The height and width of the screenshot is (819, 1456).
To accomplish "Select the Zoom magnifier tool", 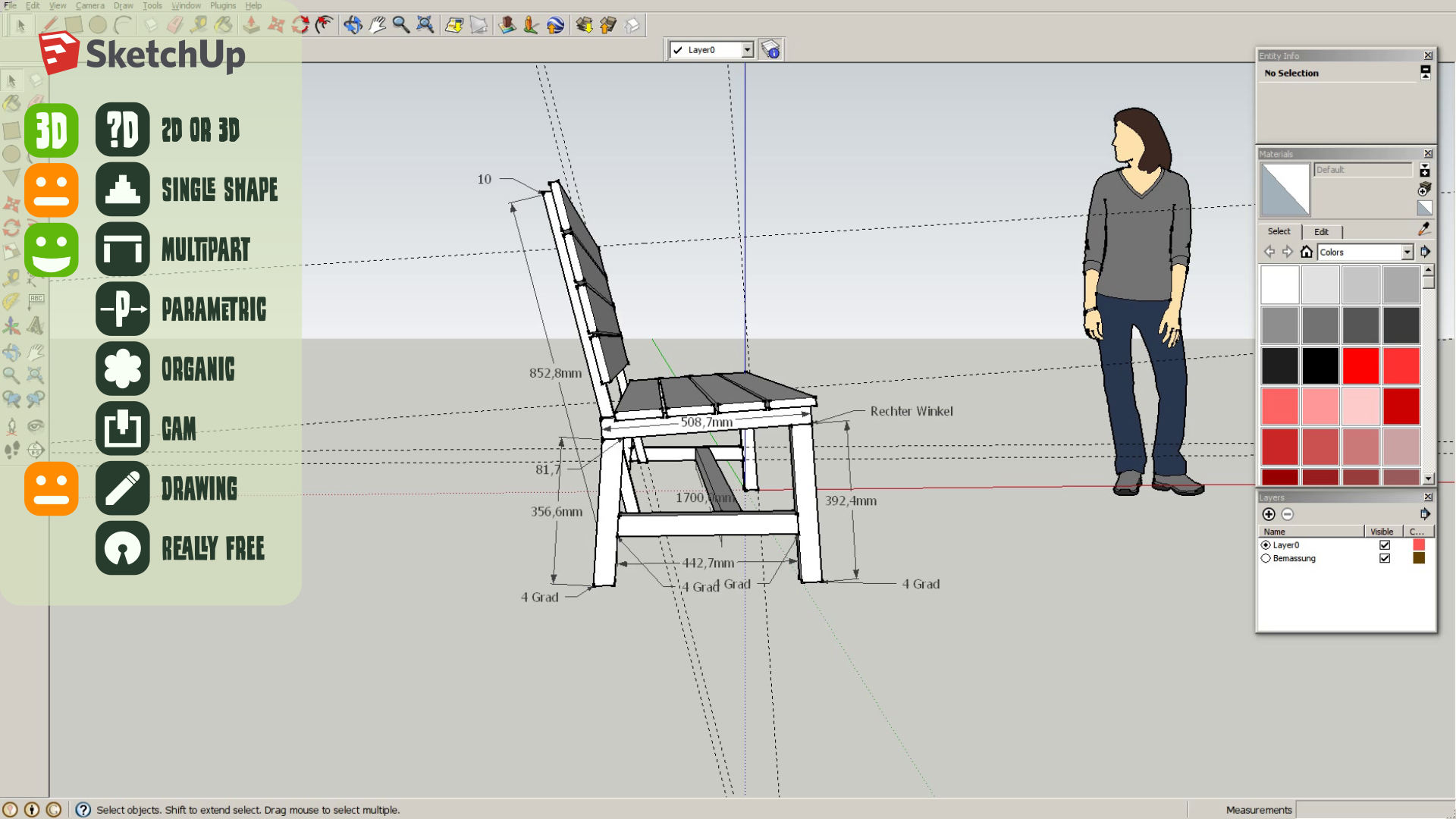I will point(401,25).
